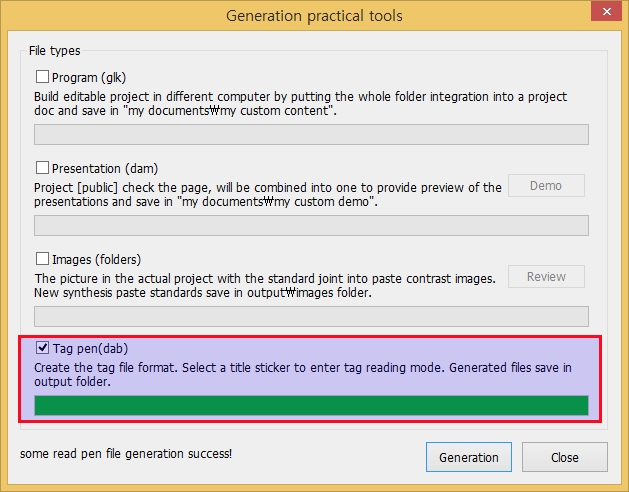Tick the Presentation (dam) checkbox
This screenshot has width=629, height=492.
tap(42, 167)
